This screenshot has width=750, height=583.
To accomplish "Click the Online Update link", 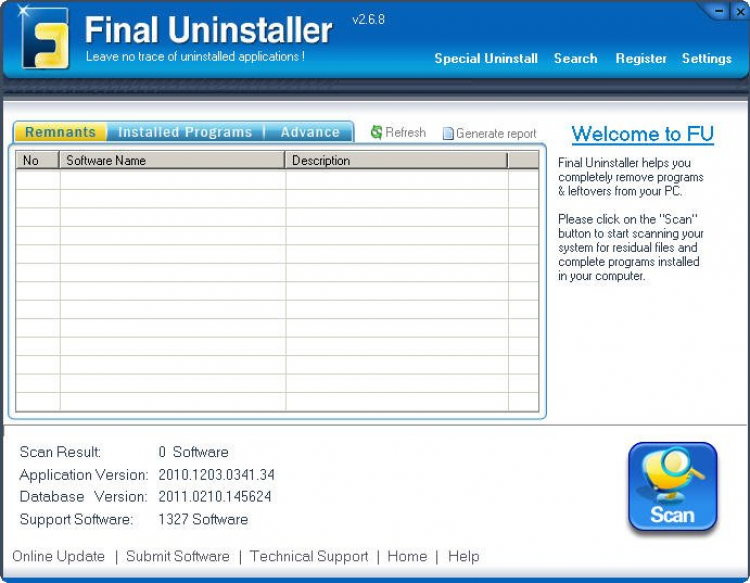I will click(x=58, y=556).
